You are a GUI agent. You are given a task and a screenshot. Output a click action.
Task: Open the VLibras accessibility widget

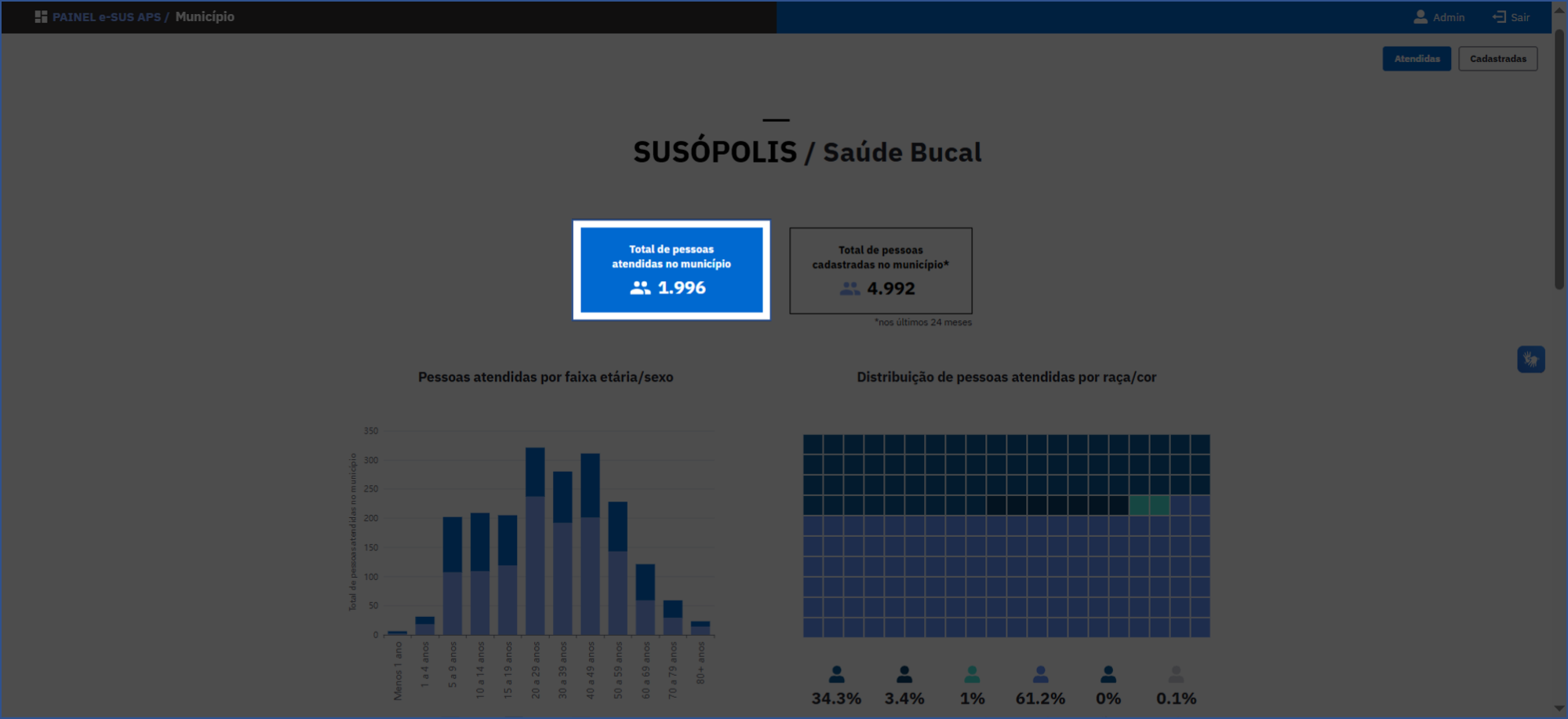1530,359
